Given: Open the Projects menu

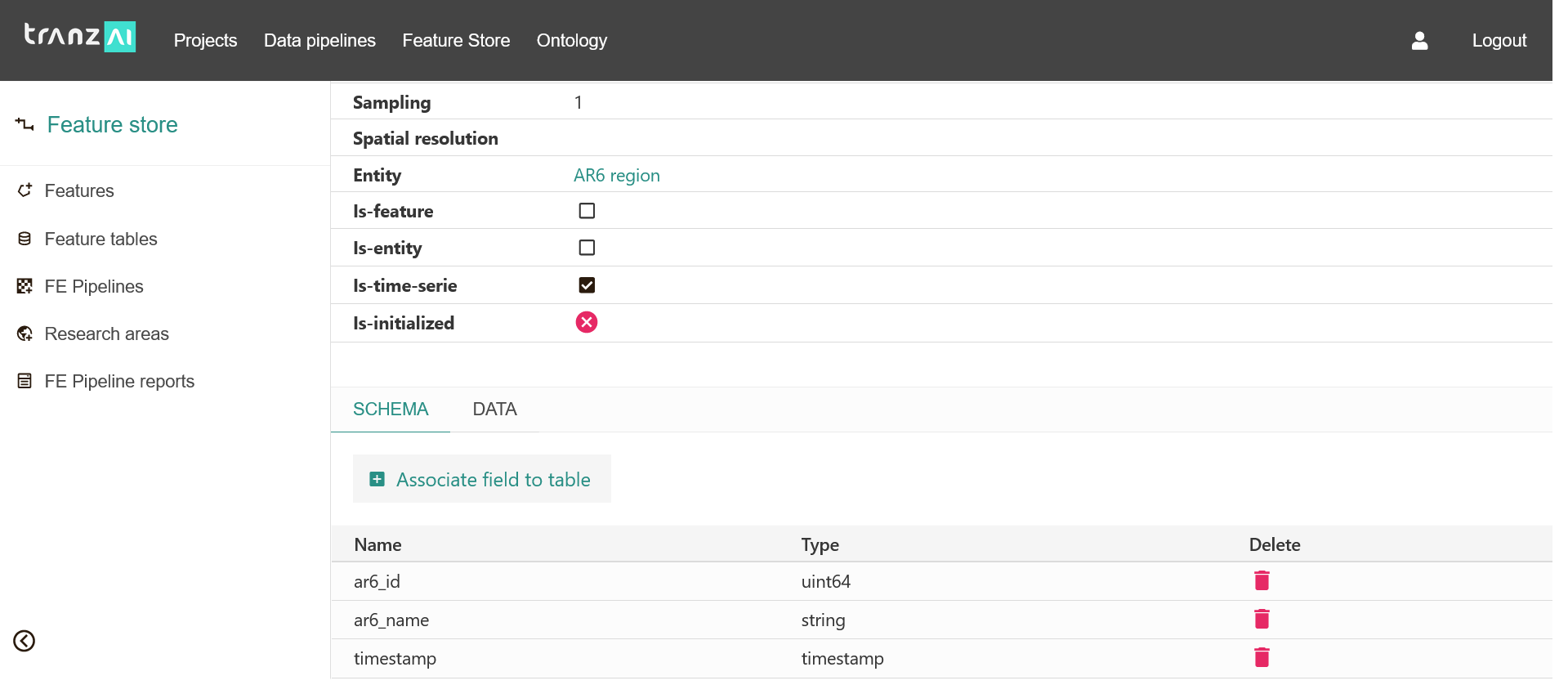Looking at the screenshot, I should pyautogui.click(x=205, y=41).
